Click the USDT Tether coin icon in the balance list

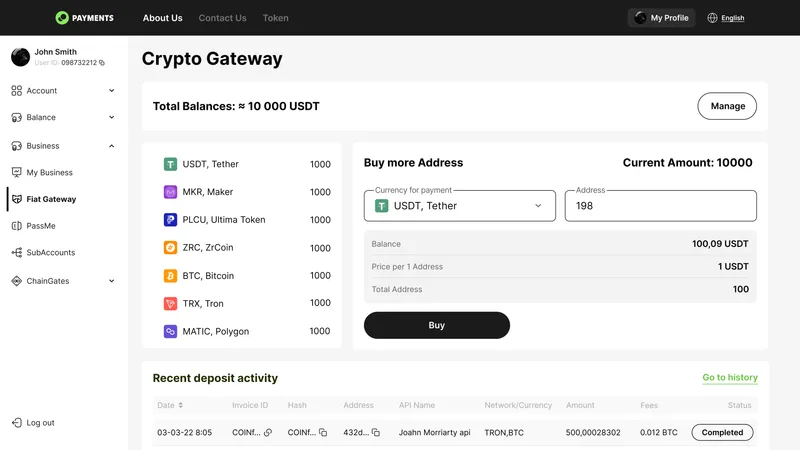pos(170,164)
